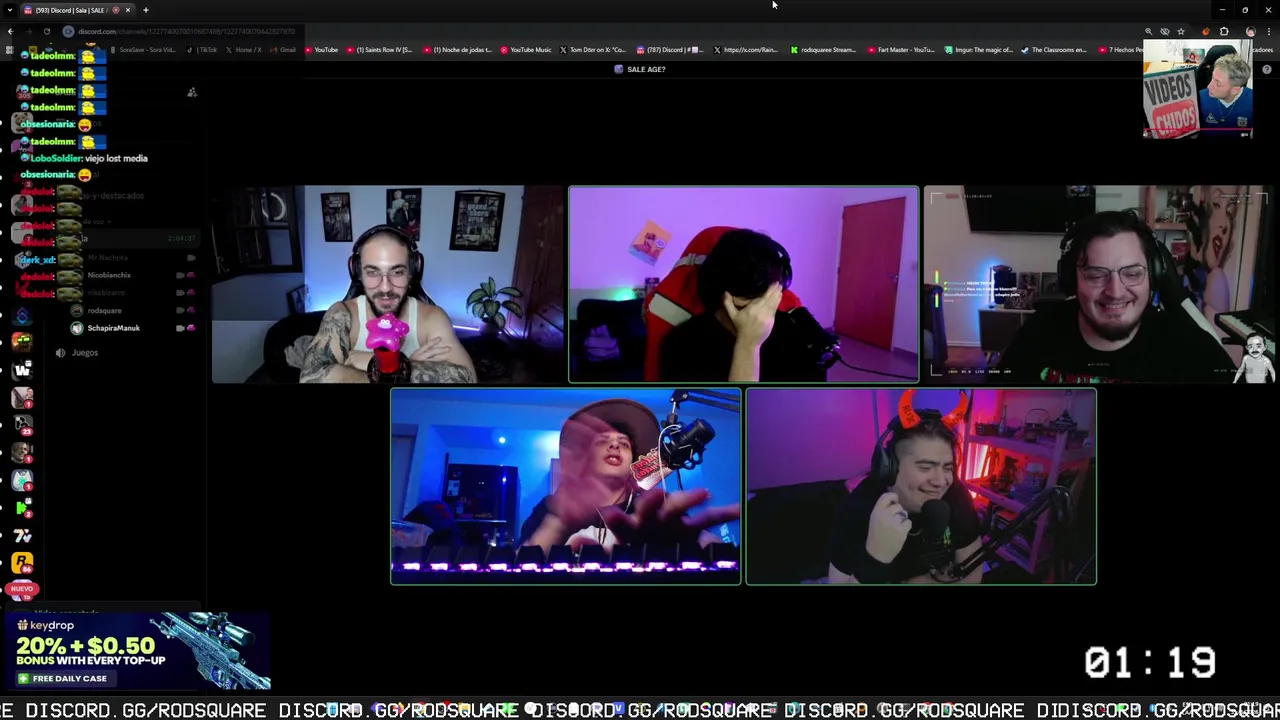This screenshot has width=1280, height=720.
Task: Select user rodsquare in voice list
Action: [x=104, y=311]
